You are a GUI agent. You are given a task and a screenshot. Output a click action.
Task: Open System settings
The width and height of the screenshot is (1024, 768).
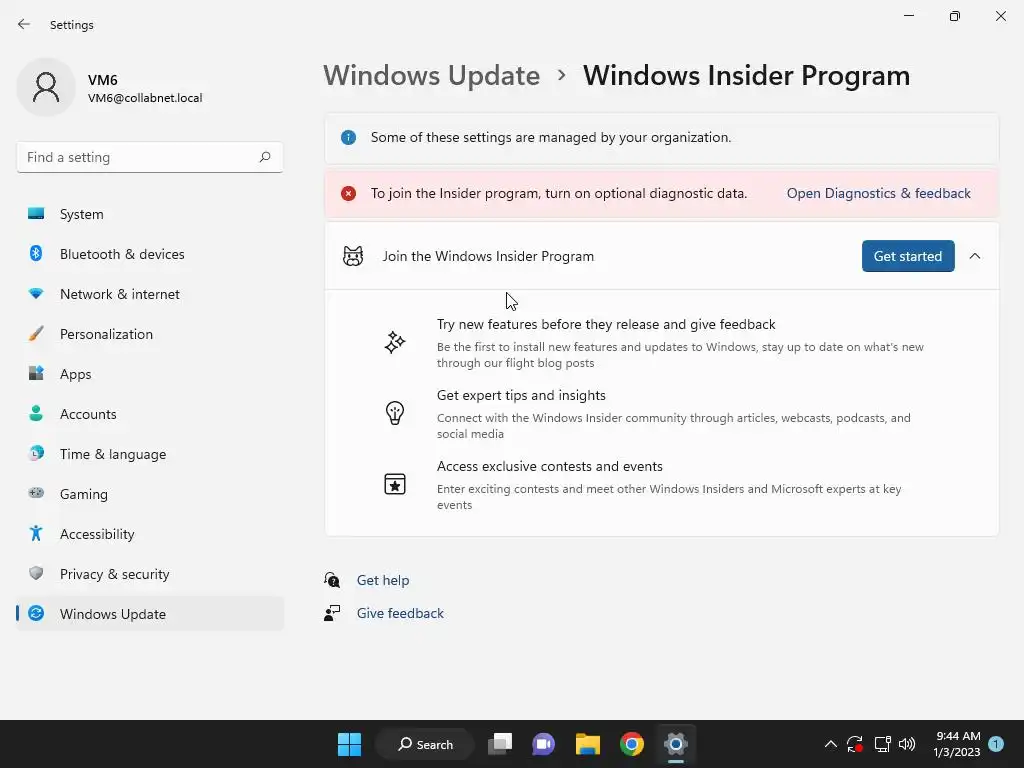[150, 214]
